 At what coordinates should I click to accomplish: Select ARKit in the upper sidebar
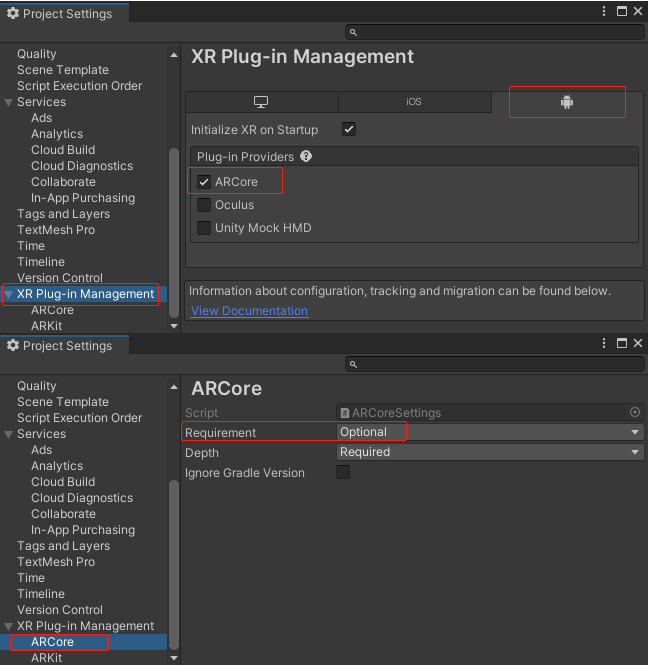tap(46, 326)
